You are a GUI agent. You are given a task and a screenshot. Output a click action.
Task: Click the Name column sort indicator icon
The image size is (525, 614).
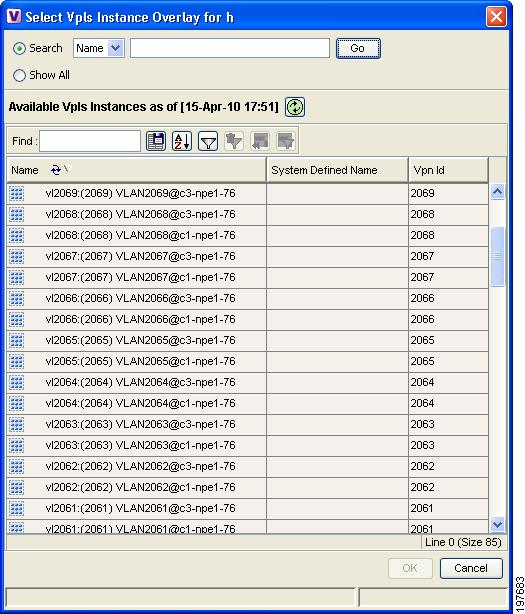coord(56,170)
